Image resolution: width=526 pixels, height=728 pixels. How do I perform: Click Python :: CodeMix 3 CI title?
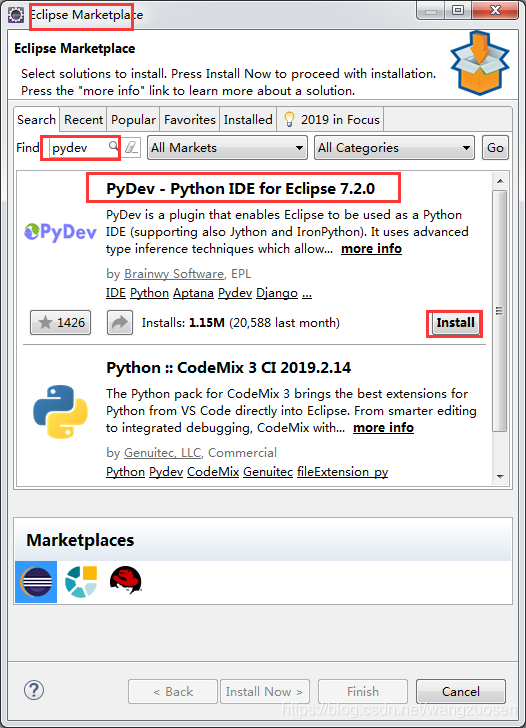tap(228, 368)
